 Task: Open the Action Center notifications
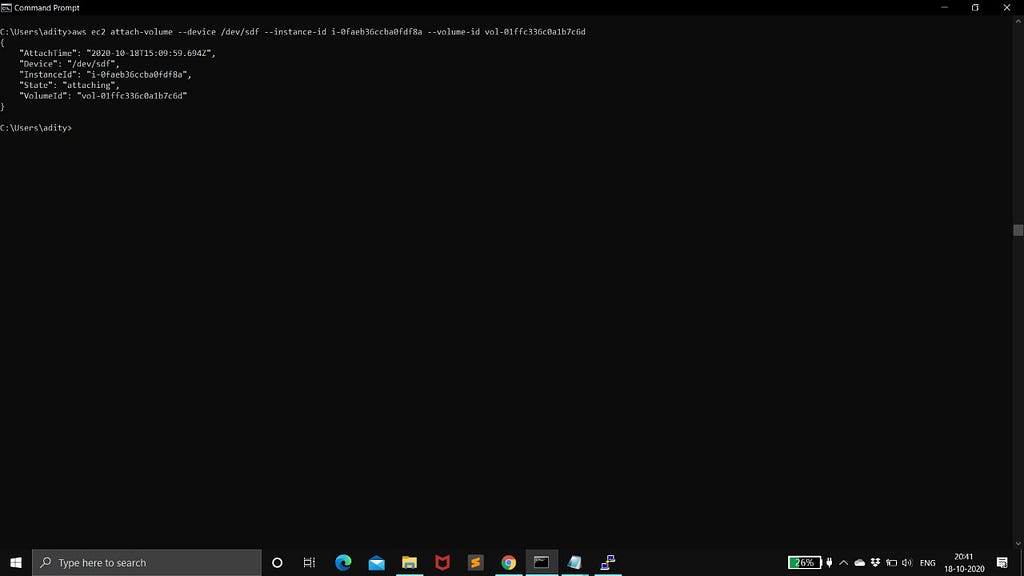(x=1002, y=562)
